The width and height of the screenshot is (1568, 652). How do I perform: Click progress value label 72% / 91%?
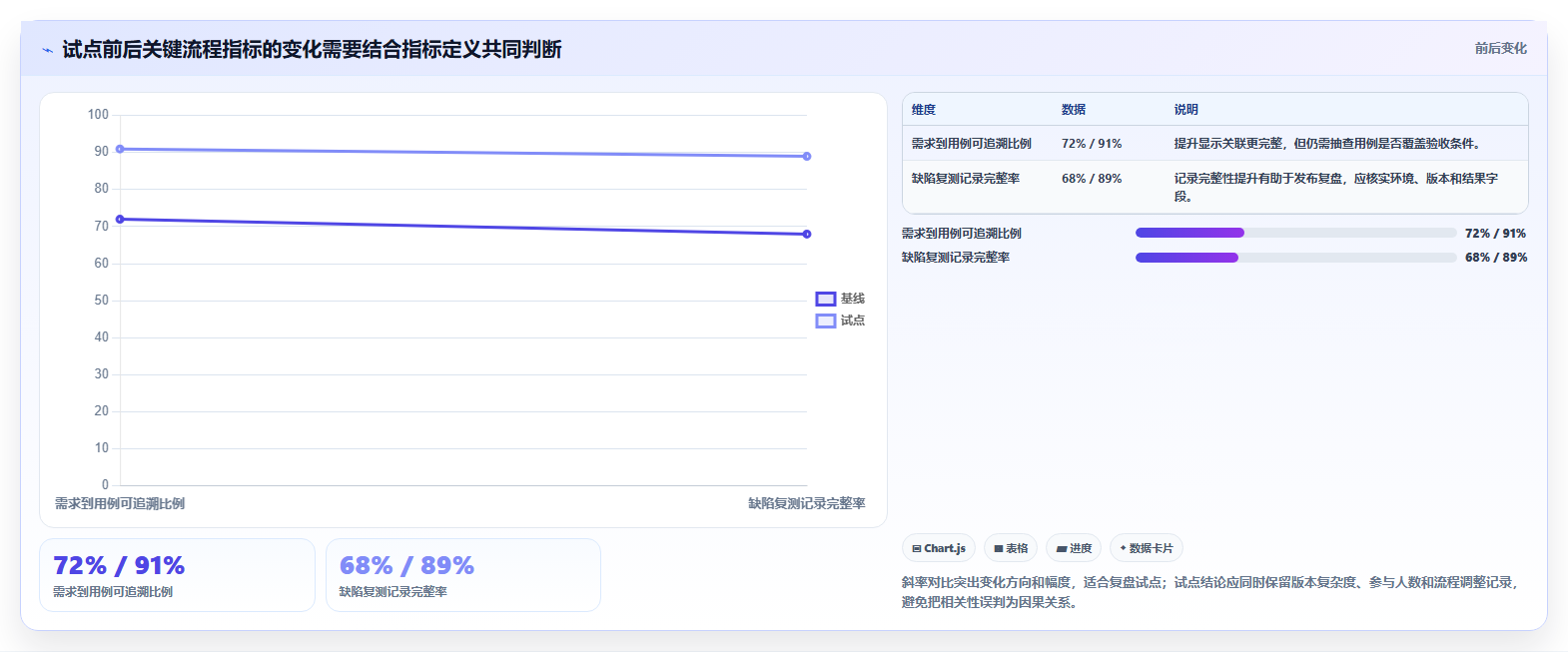pos(1496,233)
